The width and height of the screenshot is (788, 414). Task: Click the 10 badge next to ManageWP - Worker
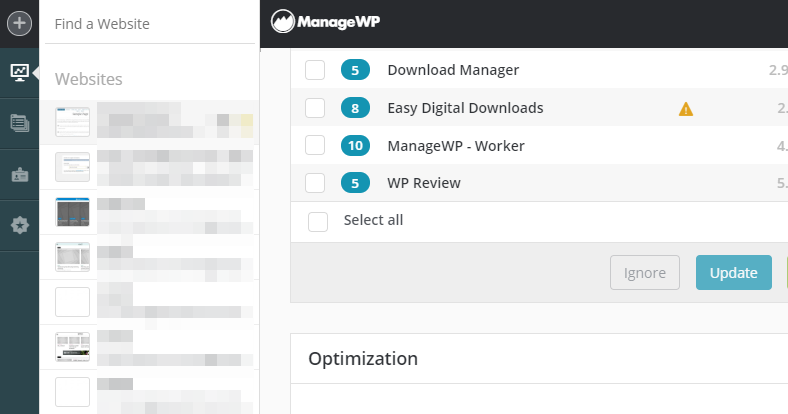pyautogui.click(x=355, y=146)
